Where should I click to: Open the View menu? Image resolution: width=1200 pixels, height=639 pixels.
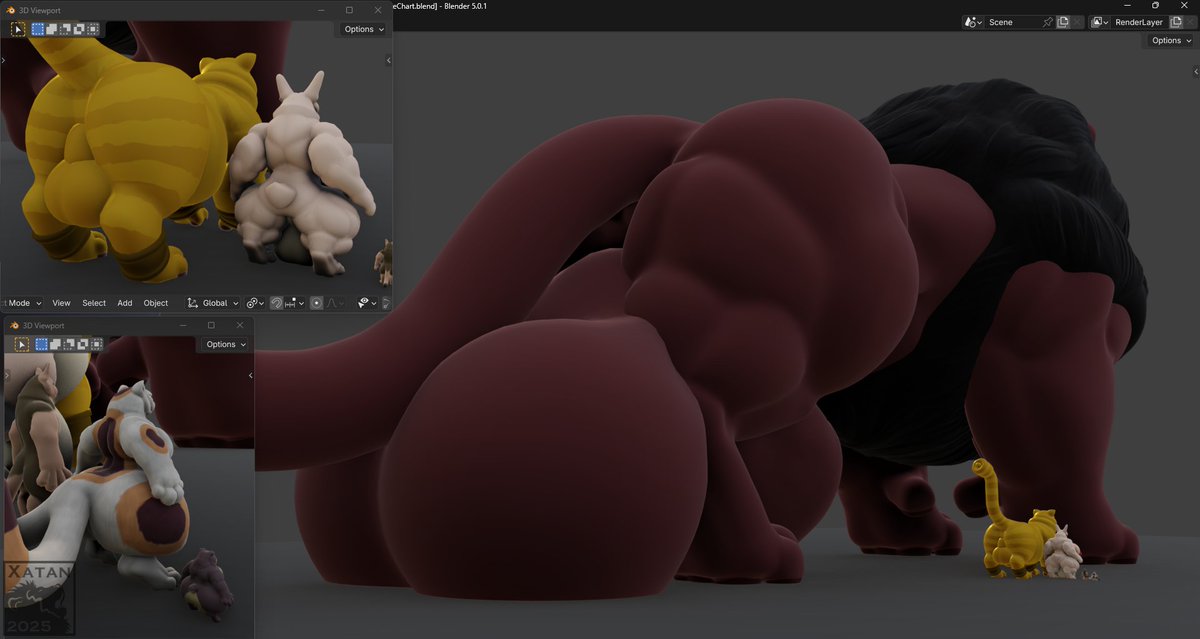tap(61, 303)
